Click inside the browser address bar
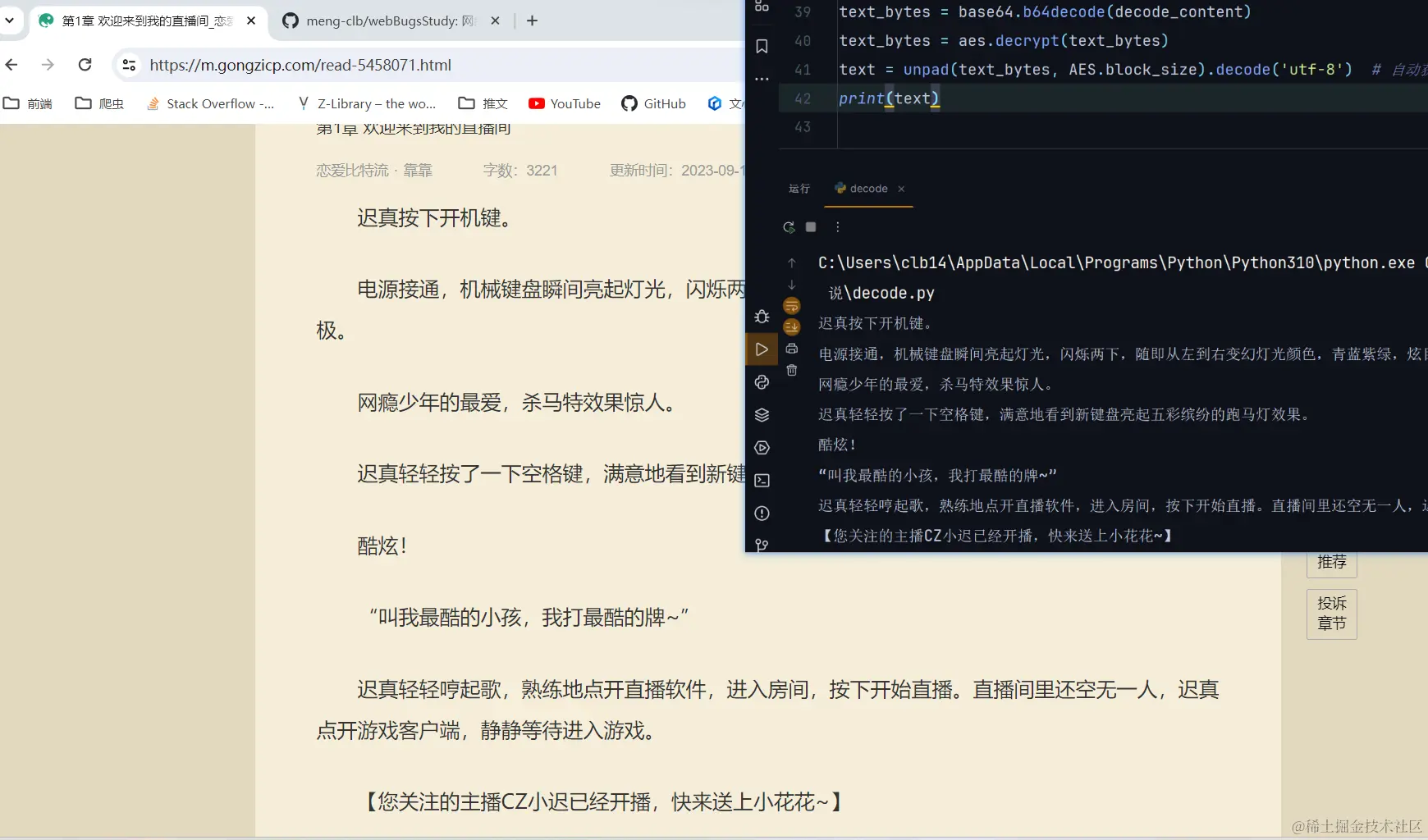 [x=328, y=65]
